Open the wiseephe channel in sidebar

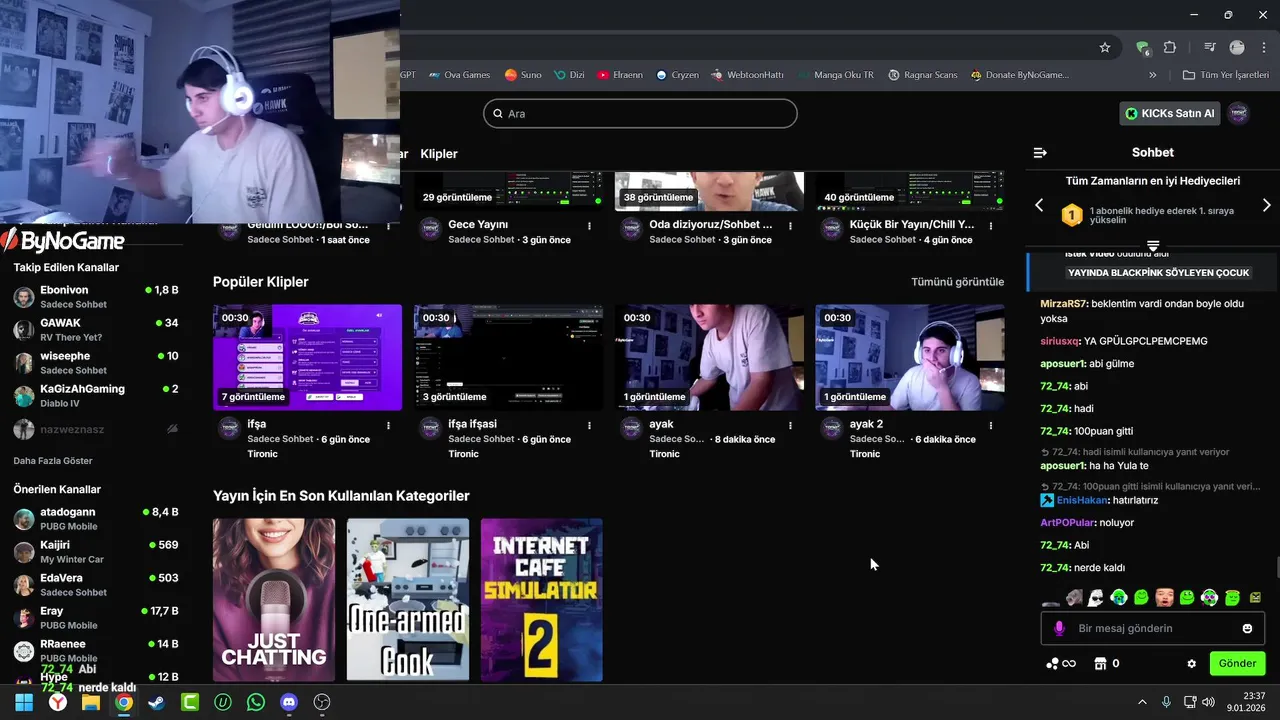pos(96,363)
